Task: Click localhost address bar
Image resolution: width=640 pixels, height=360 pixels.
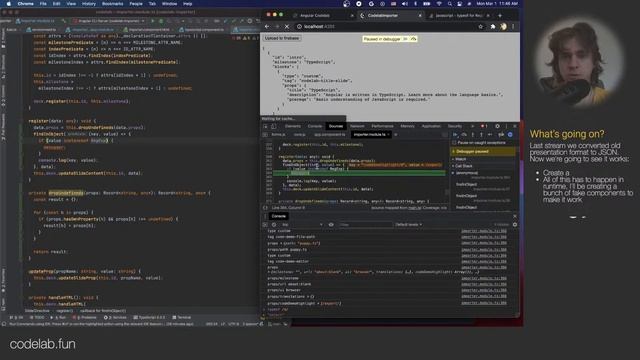Action: (x=386, y=27)
